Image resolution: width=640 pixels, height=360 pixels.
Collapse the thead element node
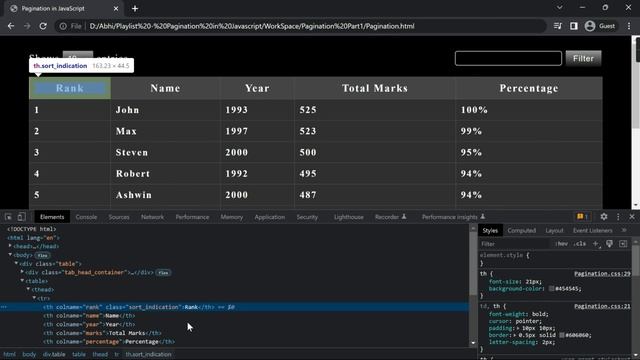(29, 289)
